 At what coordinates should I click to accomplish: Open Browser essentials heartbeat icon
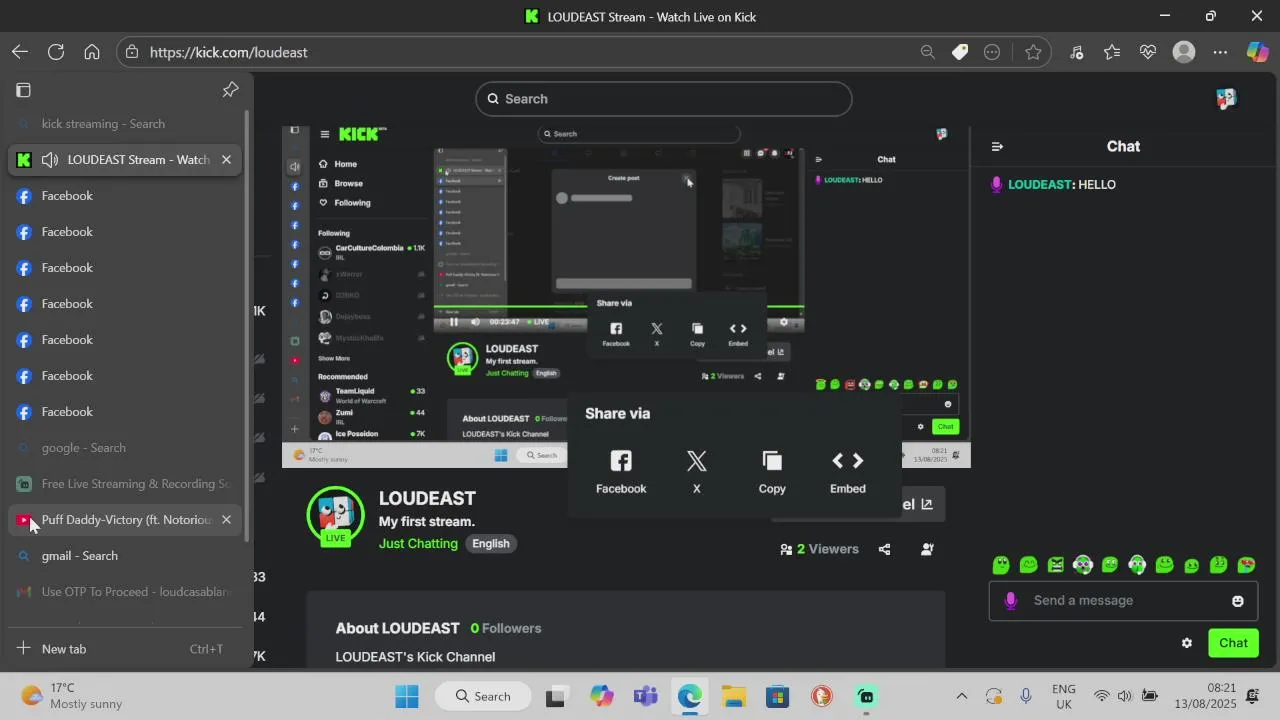1148,52
